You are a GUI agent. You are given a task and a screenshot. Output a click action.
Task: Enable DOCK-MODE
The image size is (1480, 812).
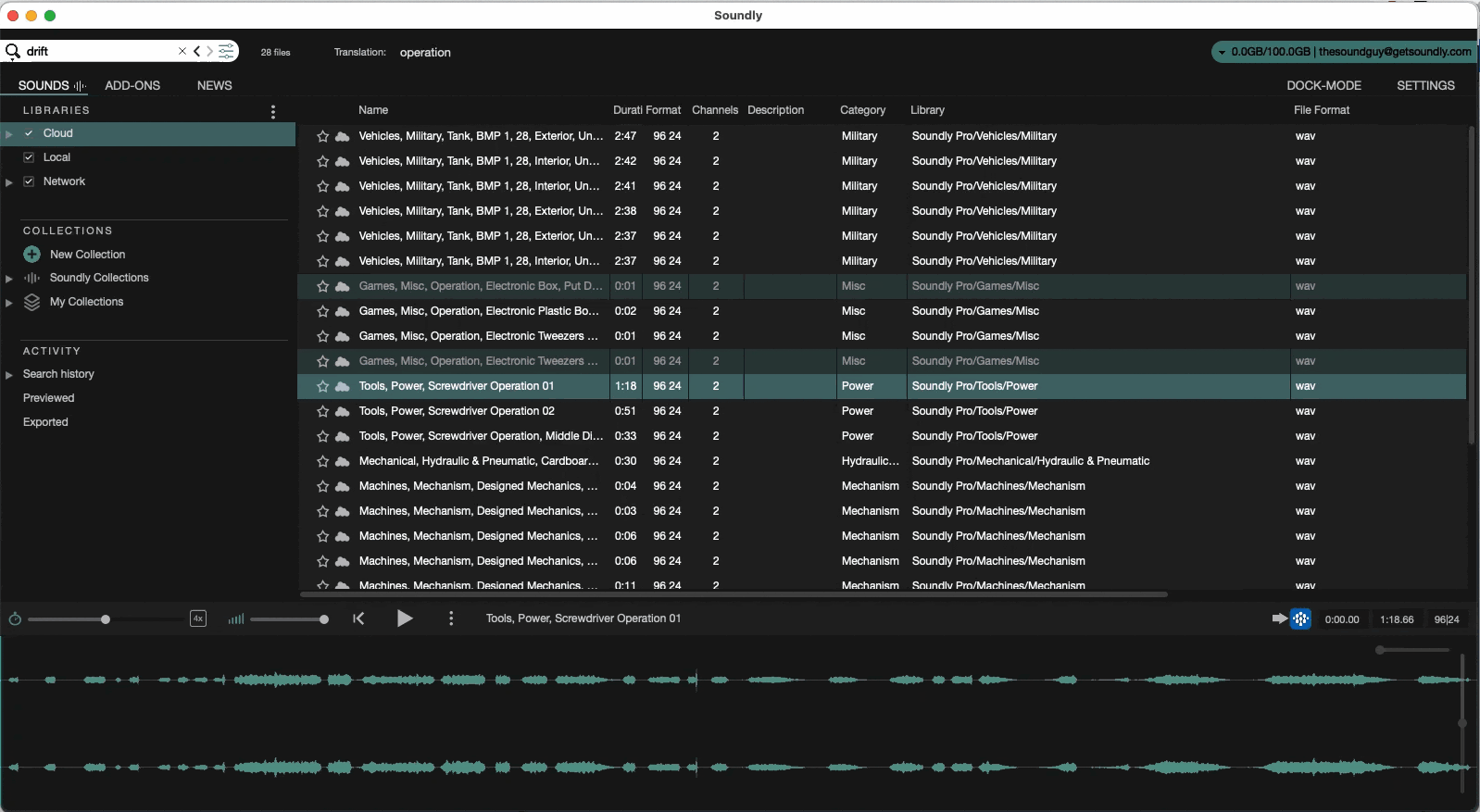[x=1323, y=85]
